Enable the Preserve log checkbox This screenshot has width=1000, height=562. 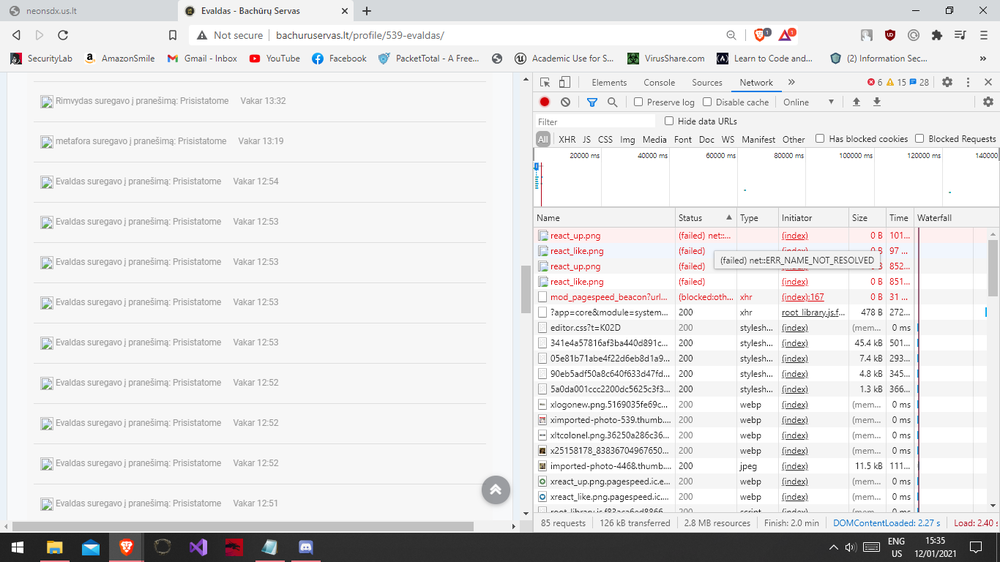point(639,102)
